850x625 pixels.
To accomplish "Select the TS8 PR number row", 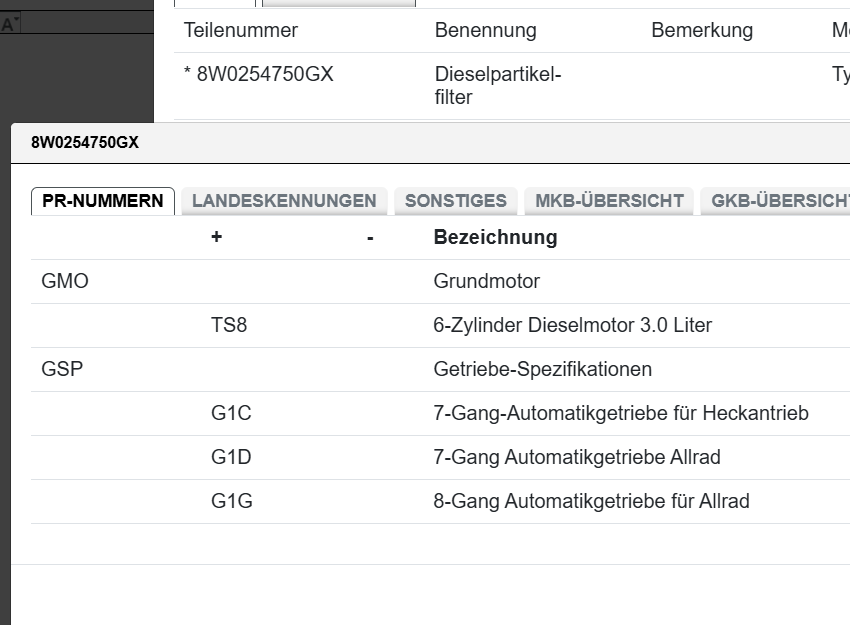I will 229,326.
